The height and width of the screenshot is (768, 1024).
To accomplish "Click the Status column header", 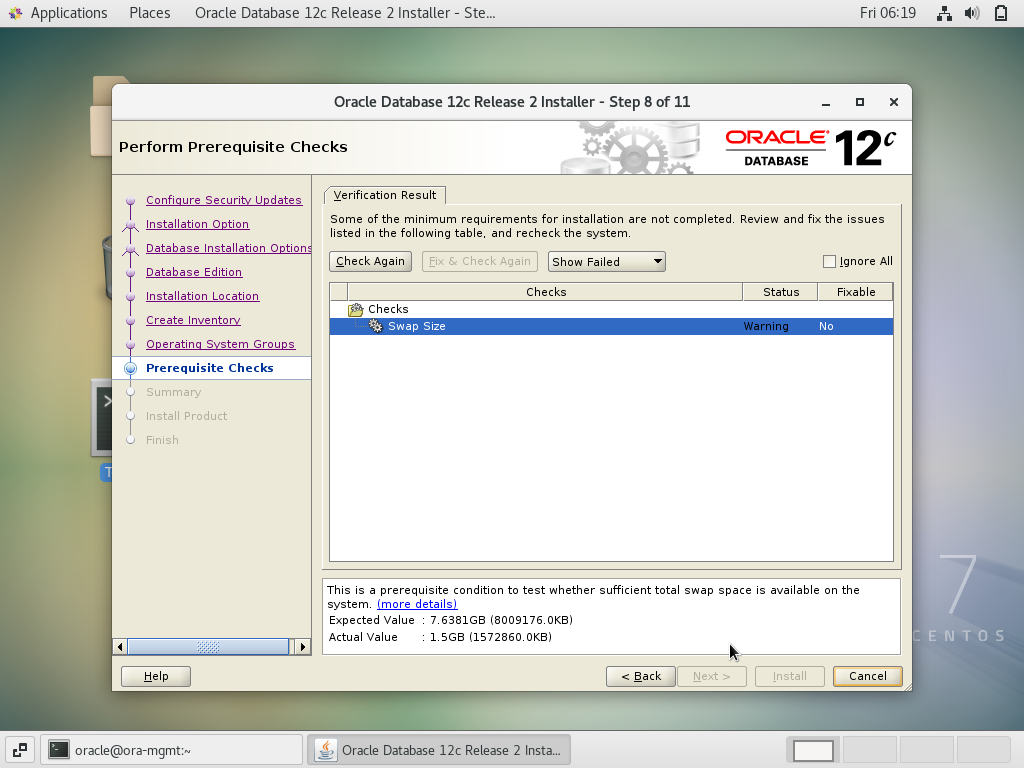I will 780,292.
